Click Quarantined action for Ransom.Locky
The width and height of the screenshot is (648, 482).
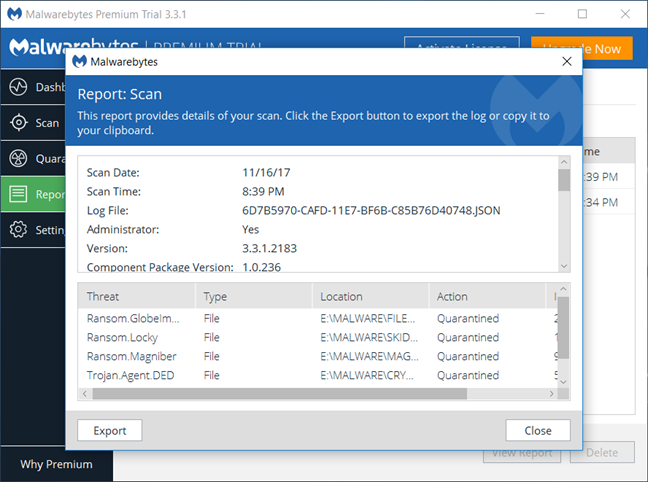(468, 337)
